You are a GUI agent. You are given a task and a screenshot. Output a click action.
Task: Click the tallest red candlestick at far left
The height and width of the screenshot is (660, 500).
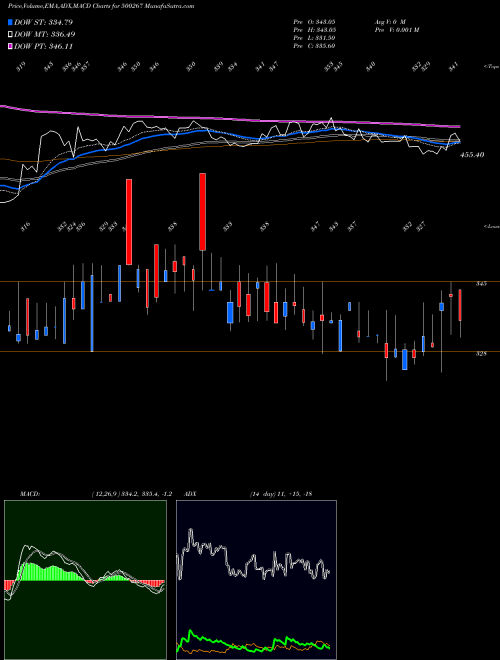click(x=129, y=222)
